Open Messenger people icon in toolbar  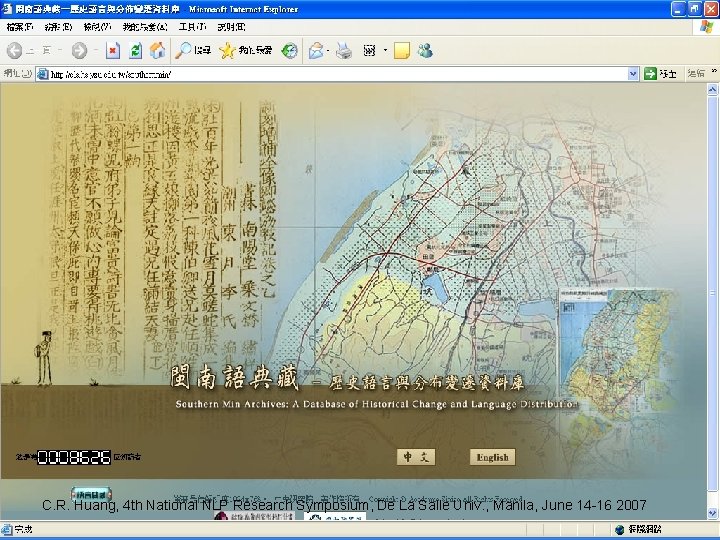[425, 51]
